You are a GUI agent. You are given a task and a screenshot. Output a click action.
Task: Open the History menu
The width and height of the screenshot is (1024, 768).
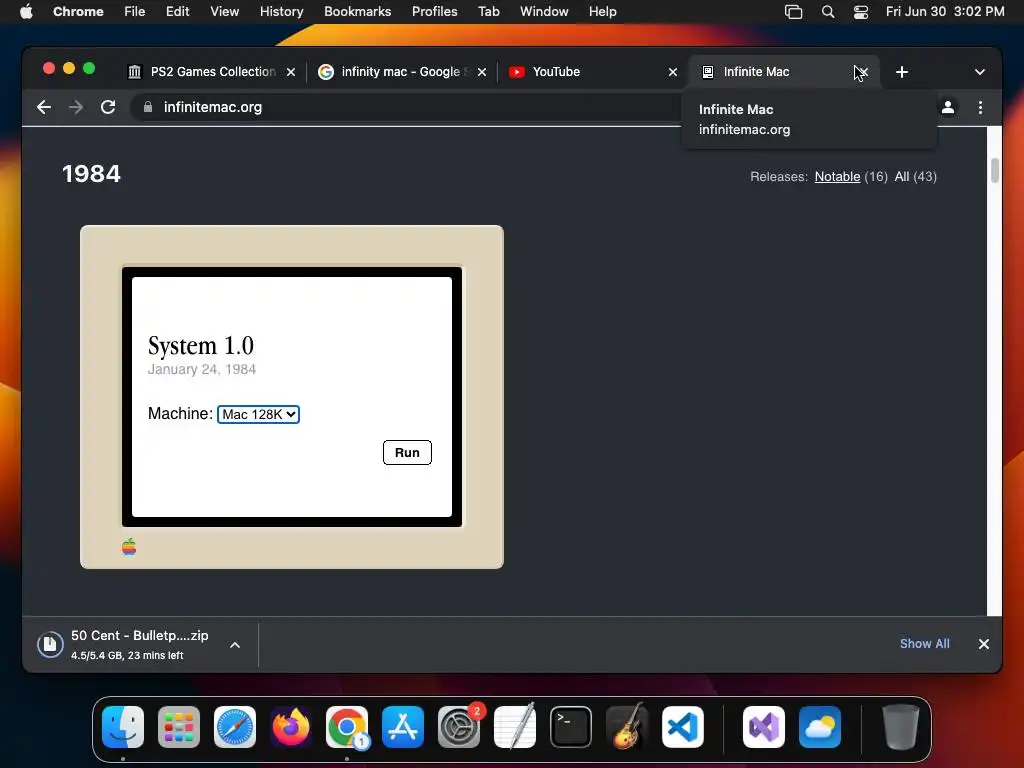tap(281, 12)
